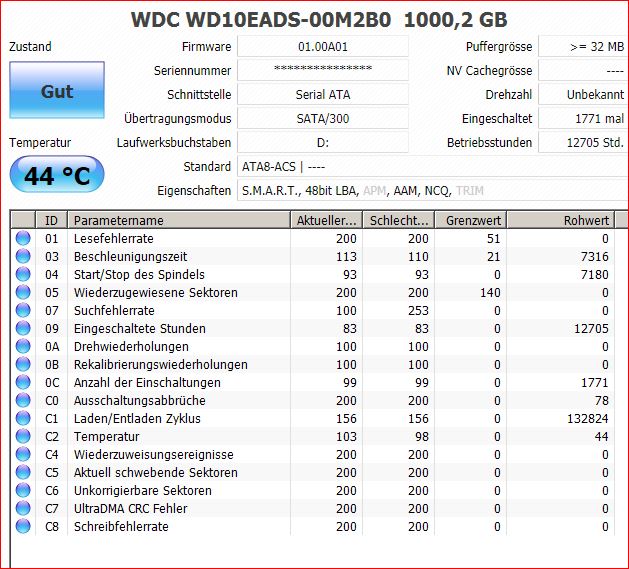629x569 pixels.
Task: Click the NV Cachegrösse field showing ----
Action: coord(584,70)
